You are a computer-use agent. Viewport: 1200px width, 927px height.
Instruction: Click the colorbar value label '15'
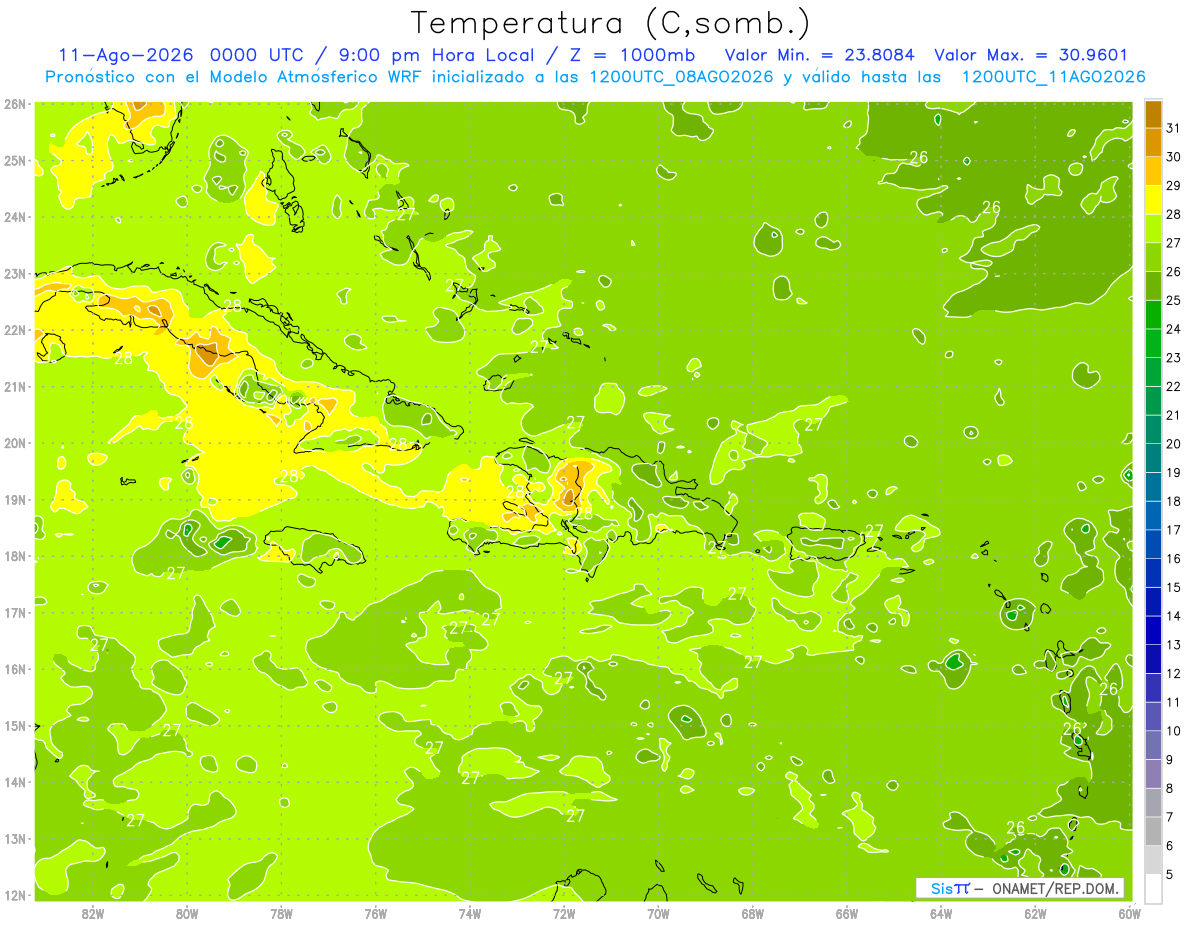point(1173,588)
